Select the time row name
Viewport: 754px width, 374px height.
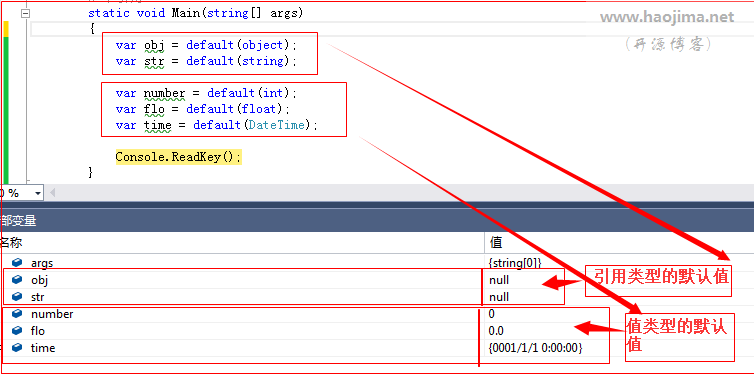pyautogui.click(x=43, y=348)
